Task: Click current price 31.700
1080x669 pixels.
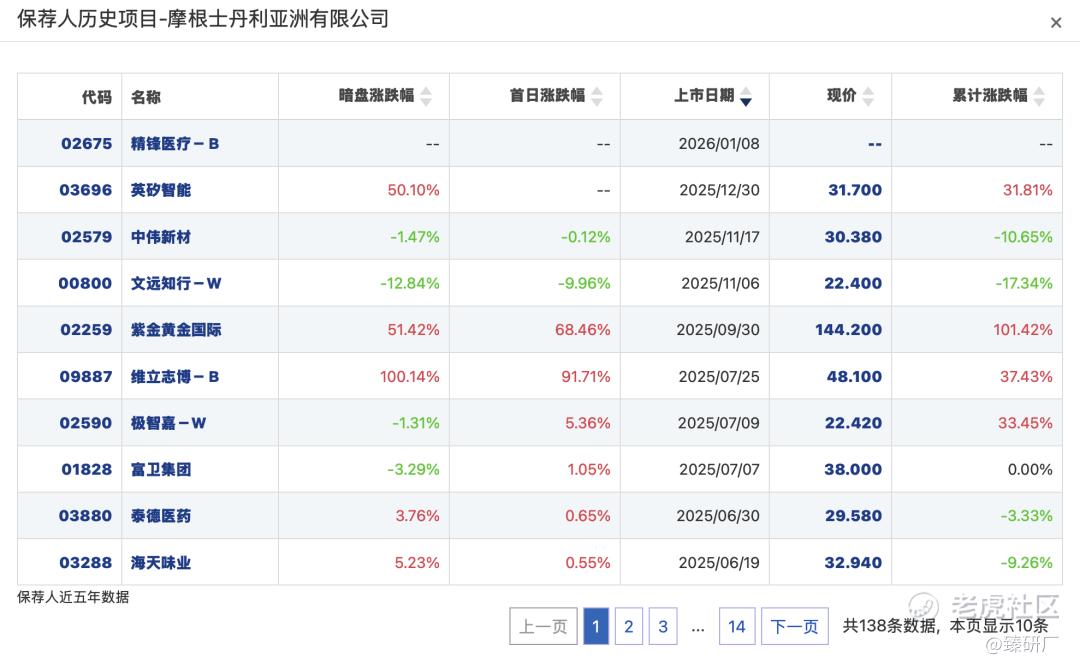Action: pos(855,190)
